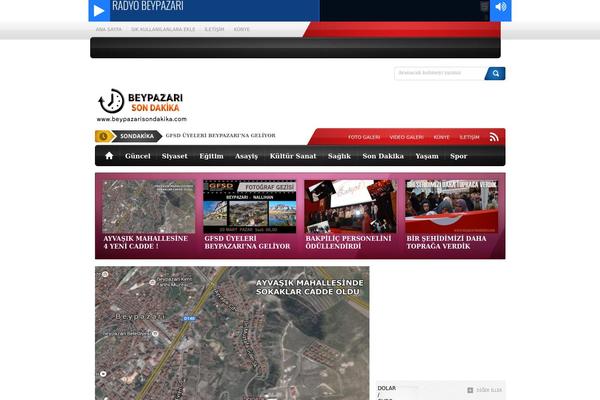Go to home via house icon

pos(109,156)
